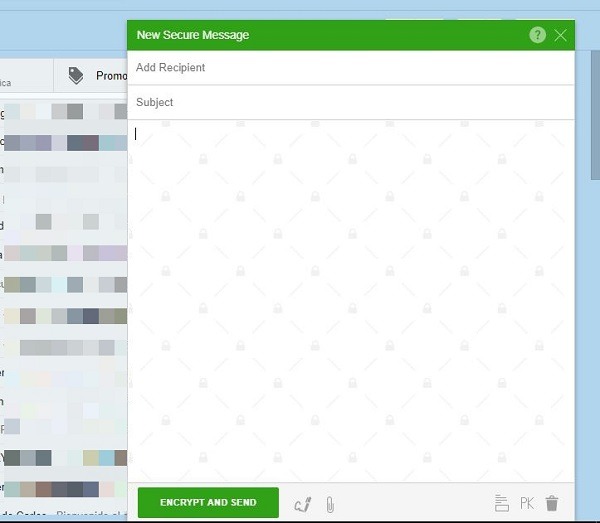The image size is (600, 523).
Task: Close the New Secure Message window
Action: point(560,36)
